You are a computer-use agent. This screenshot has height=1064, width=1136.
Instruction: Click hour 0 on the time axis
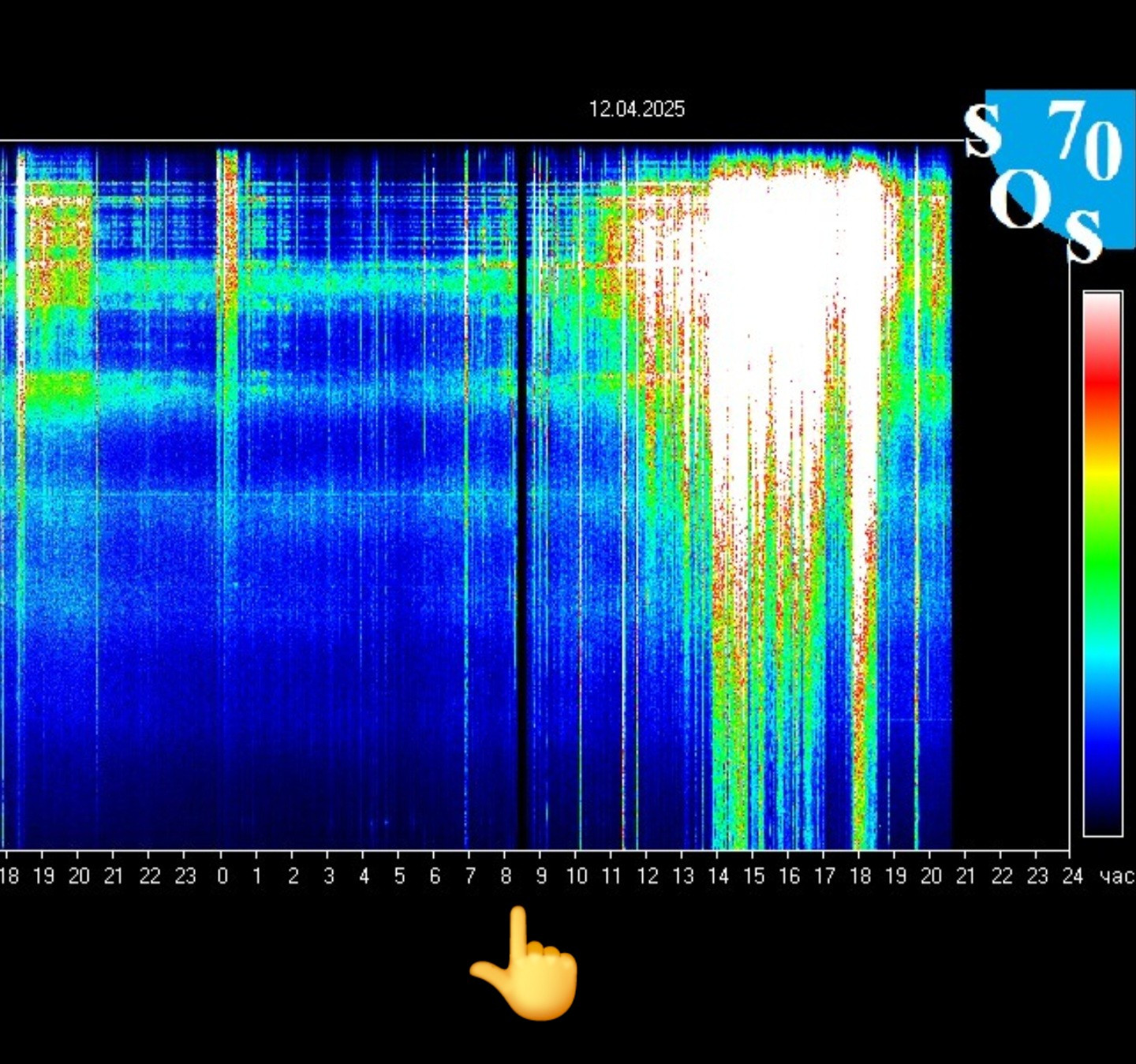[x=222, y=876]
